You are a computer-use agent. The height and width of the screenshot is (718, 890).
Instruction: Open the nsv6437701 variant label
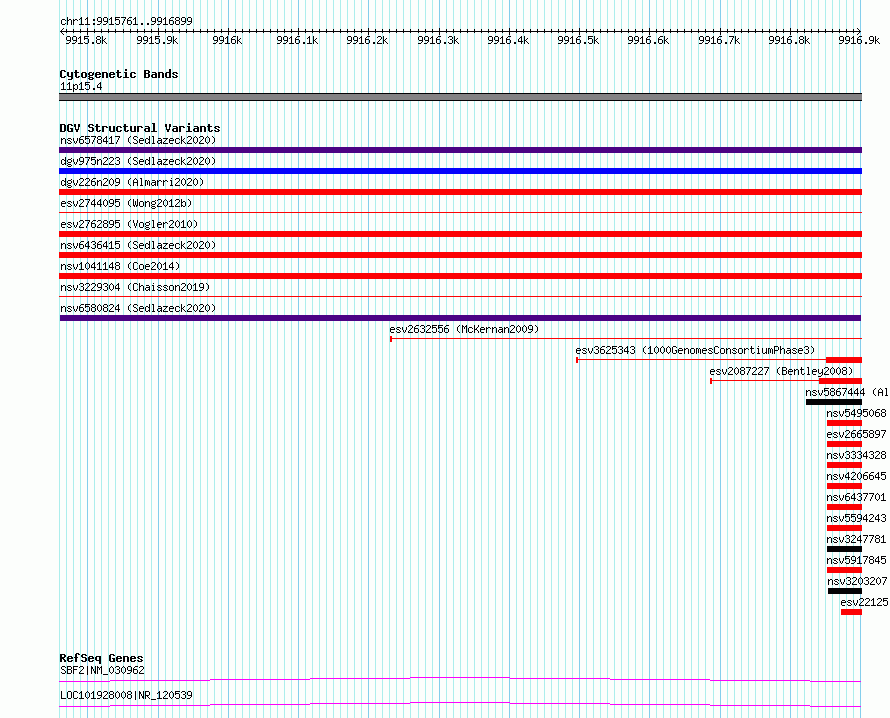point(856,497)
